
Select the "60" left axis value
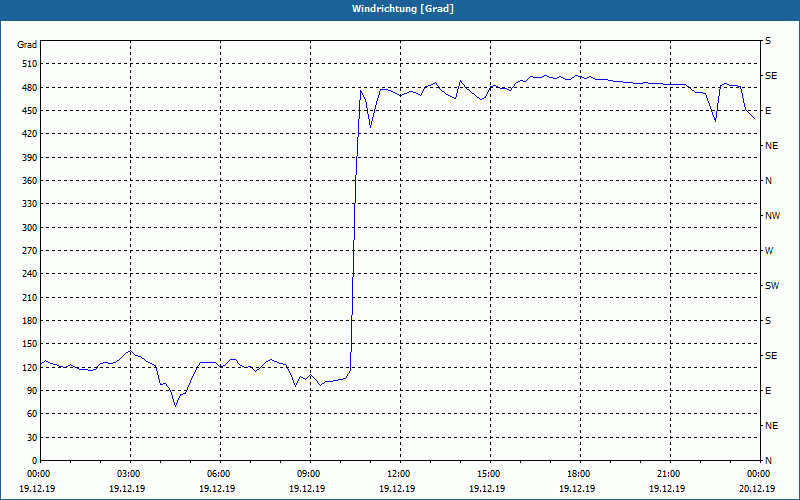coord(32,414)
